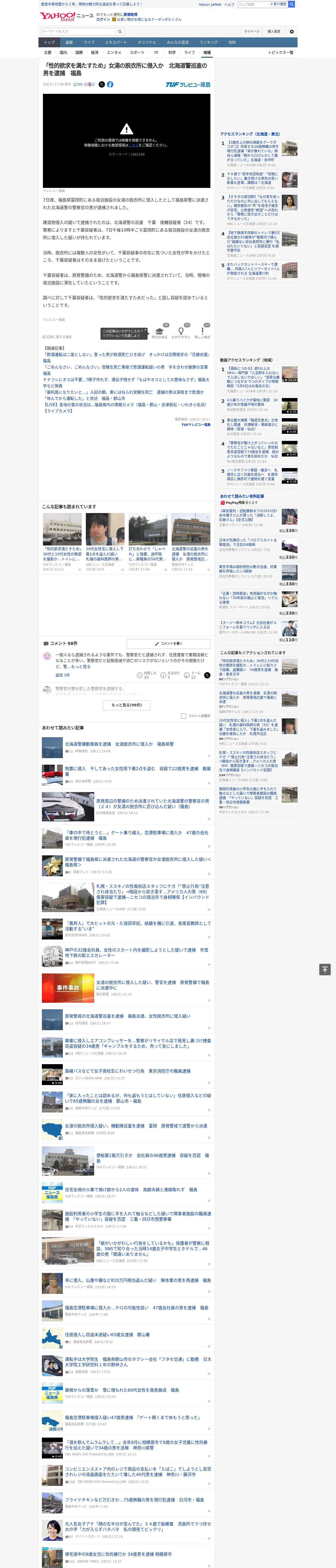Click コメントを書く button

pos(168,643)
